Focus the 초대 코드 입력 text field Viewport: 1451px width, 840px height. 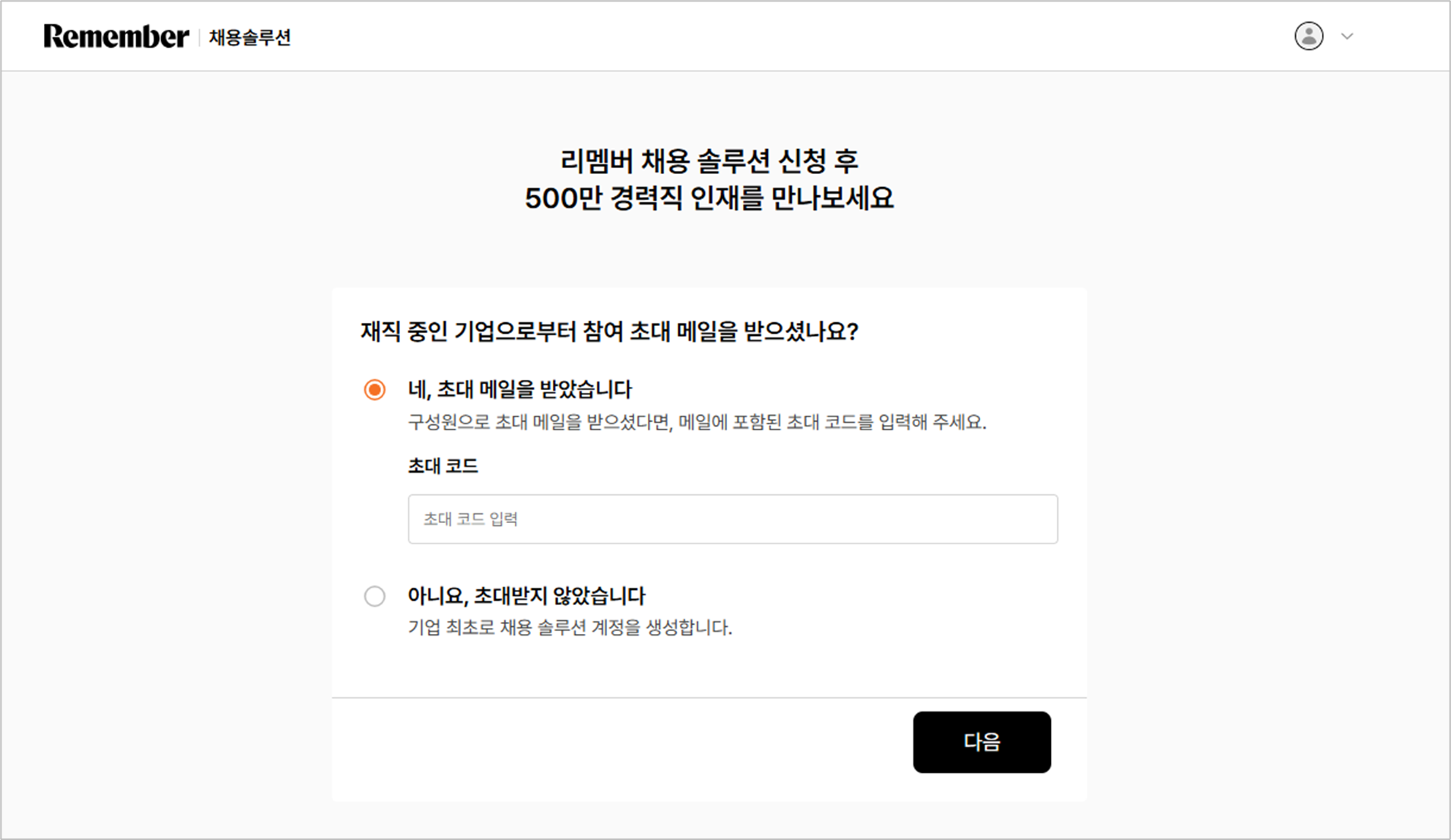coord(732,519)
